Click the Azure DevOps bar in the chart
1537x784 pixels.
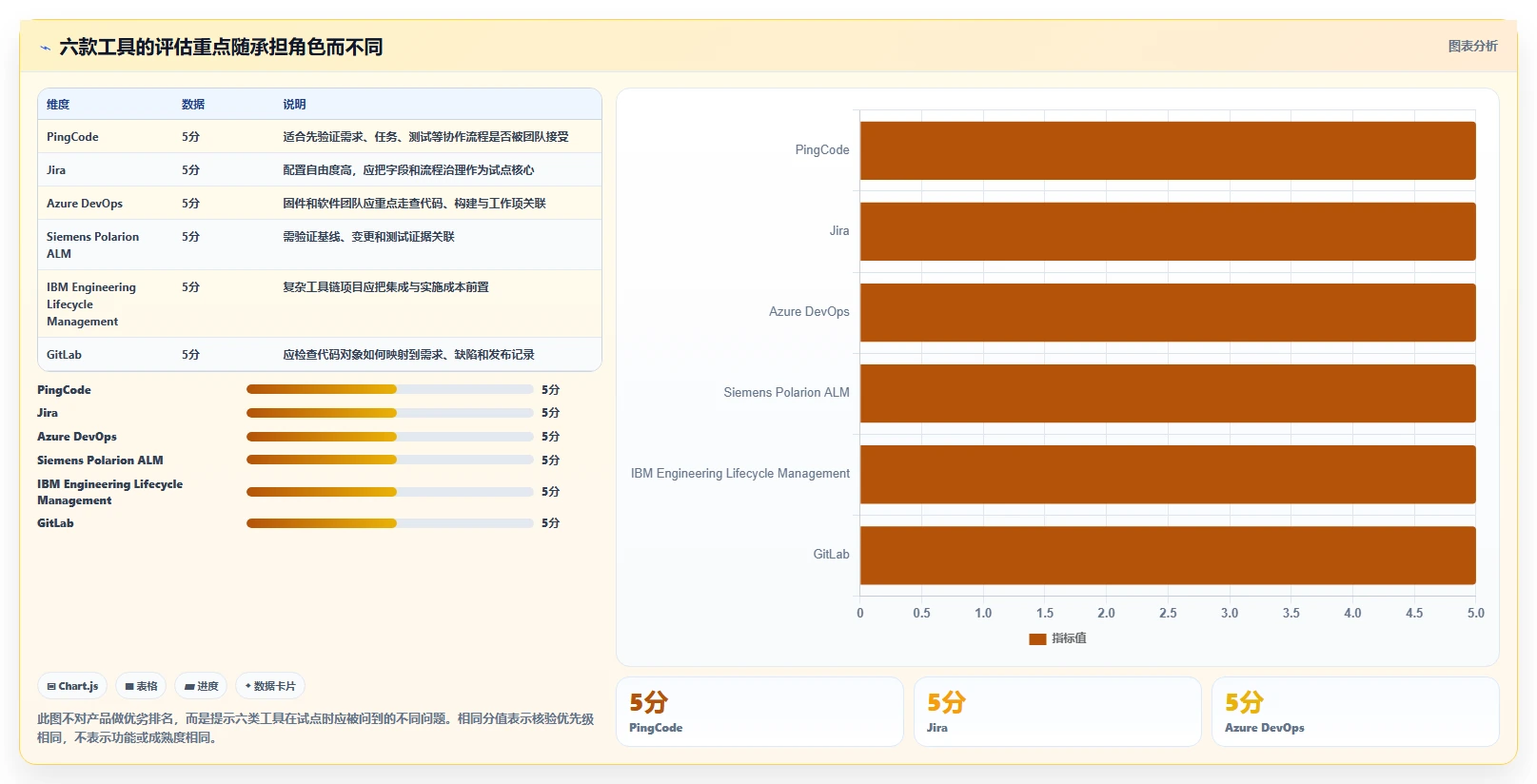(1168, 312)
